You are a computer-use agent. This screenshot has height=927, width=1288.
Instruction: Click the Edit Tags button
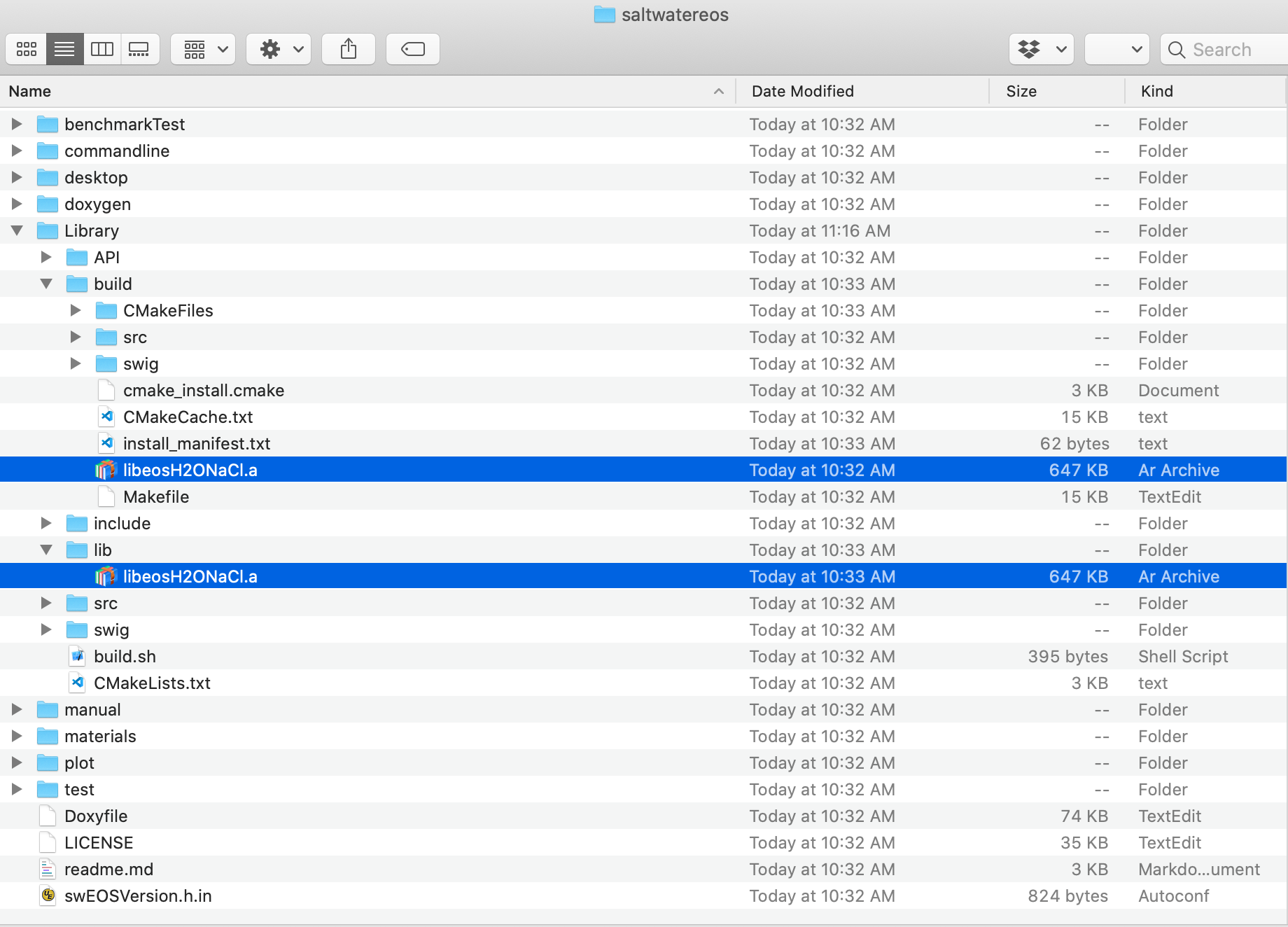413,49
